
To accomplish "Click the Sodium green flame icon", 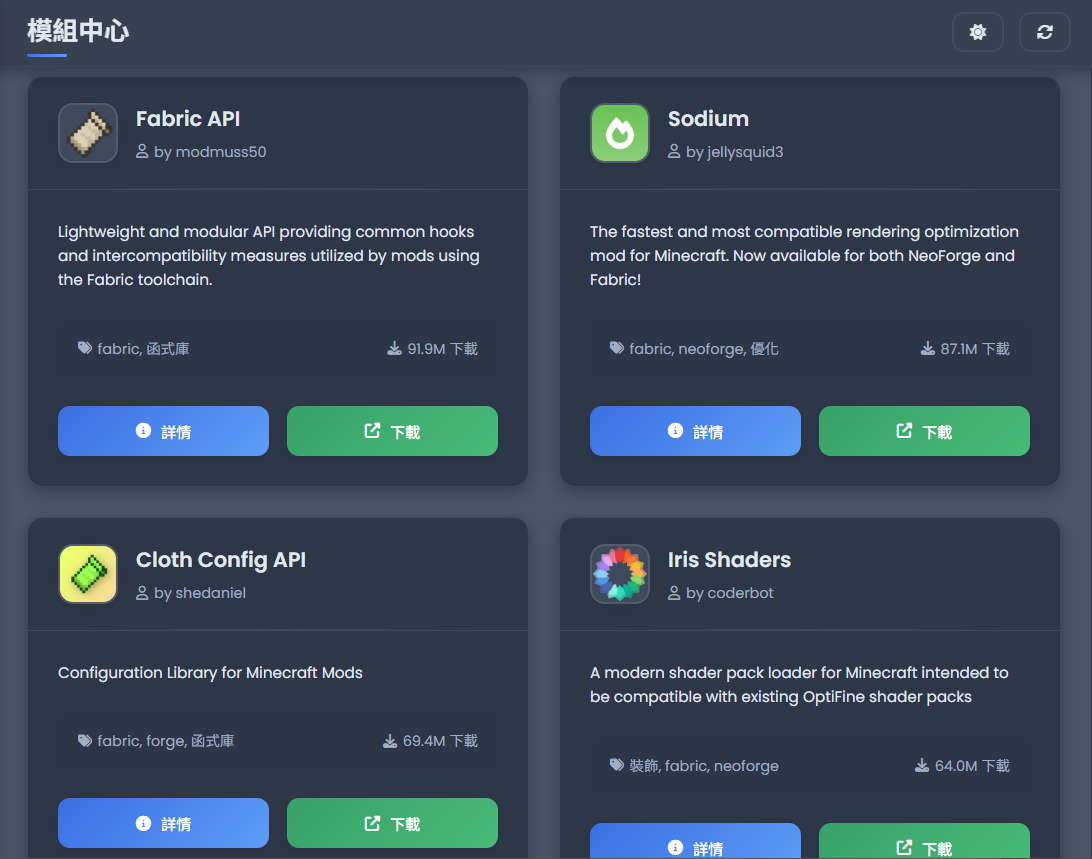I will (620, 133).
